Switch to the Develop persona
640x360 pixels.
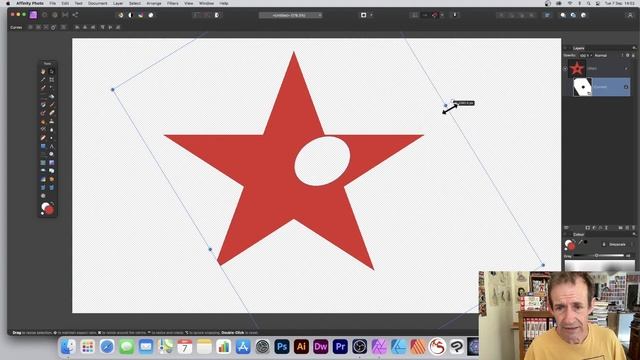tap(55, 15)
